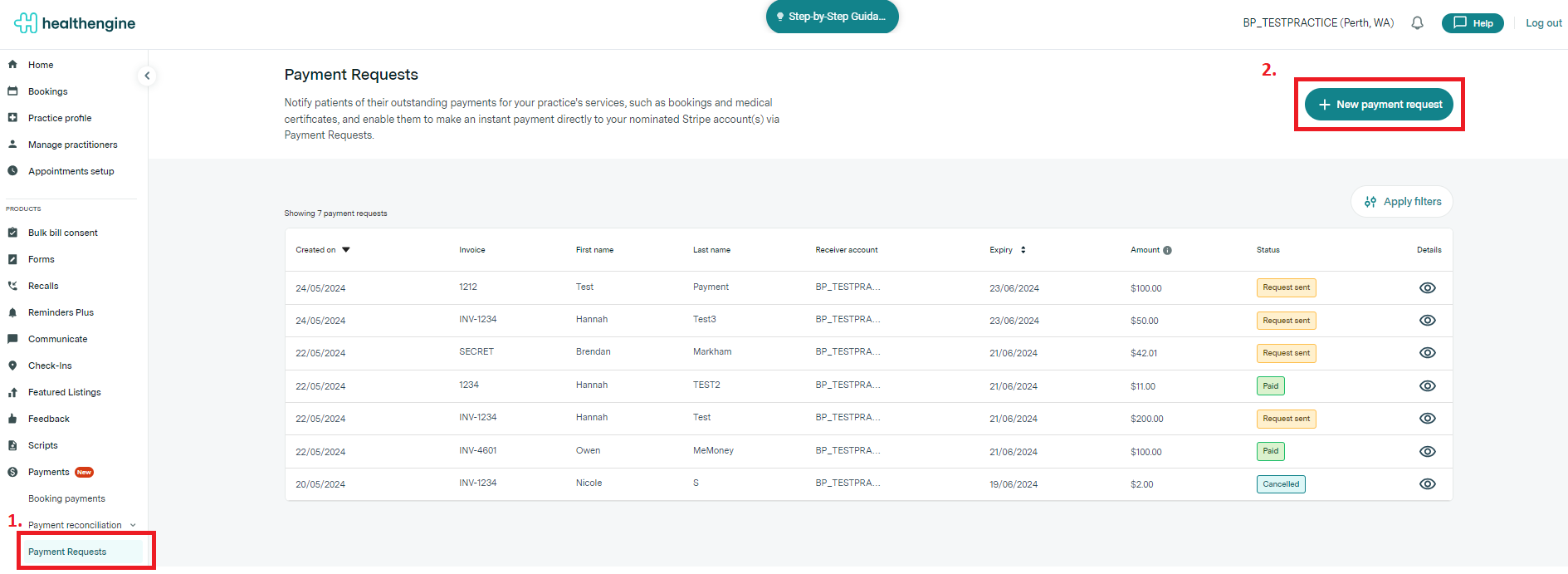Screen dimensions: 1568x574
Task: Click the Amount info icon
Action: [x=1167, y=250]
